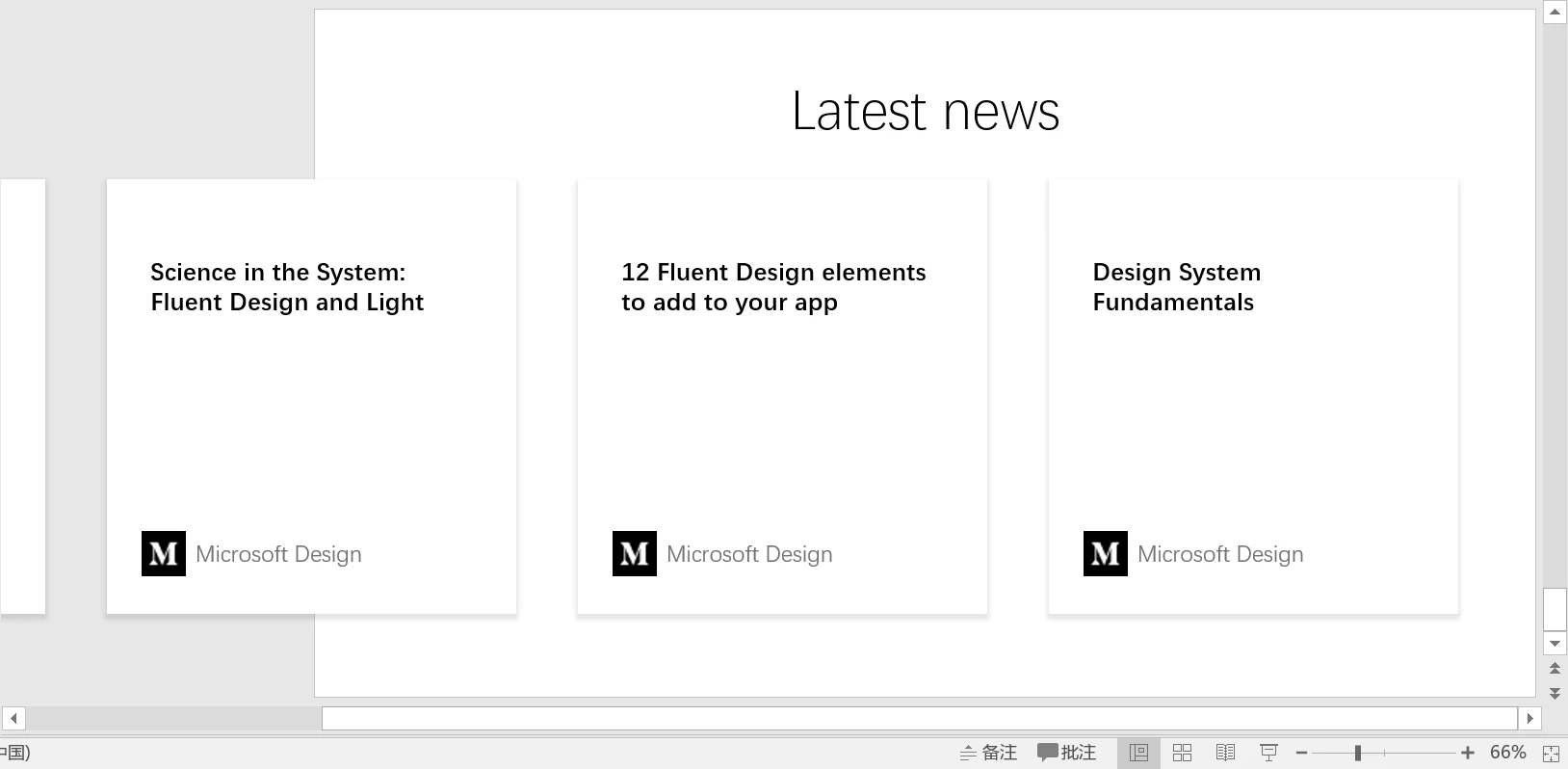Click 'Microsoft Design' on Science in the System card
1568x769 pixels.
pos(278,554)
